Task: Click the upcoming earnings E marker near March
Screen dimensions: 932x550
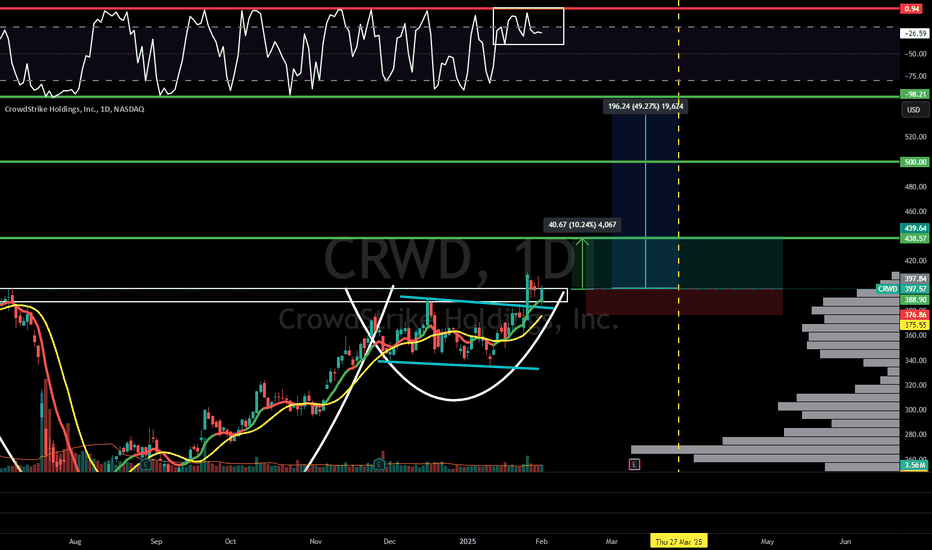Action: (634, 464)
